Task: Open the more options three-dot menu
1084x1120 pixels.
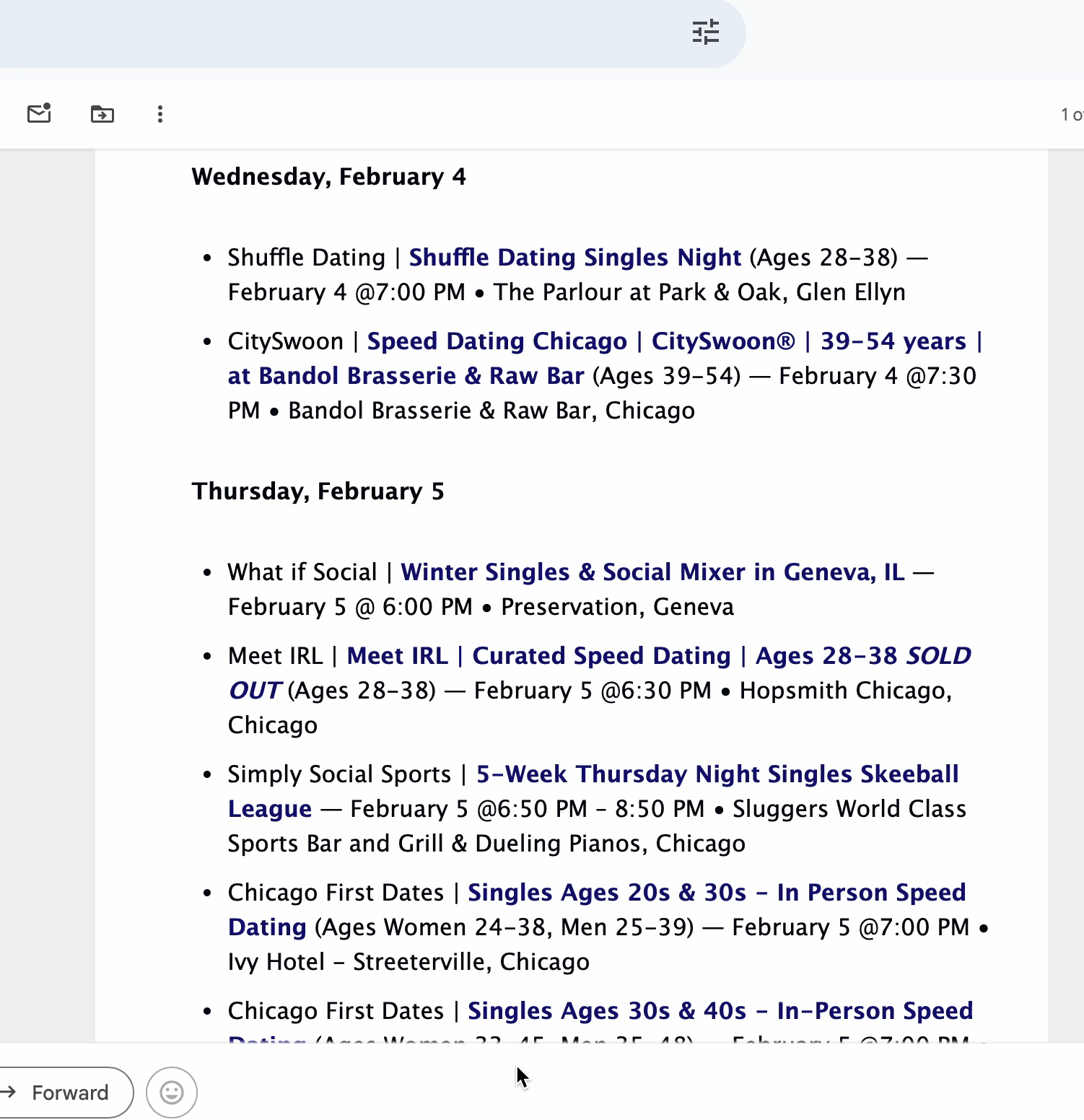Action: (x=159, y=114)
